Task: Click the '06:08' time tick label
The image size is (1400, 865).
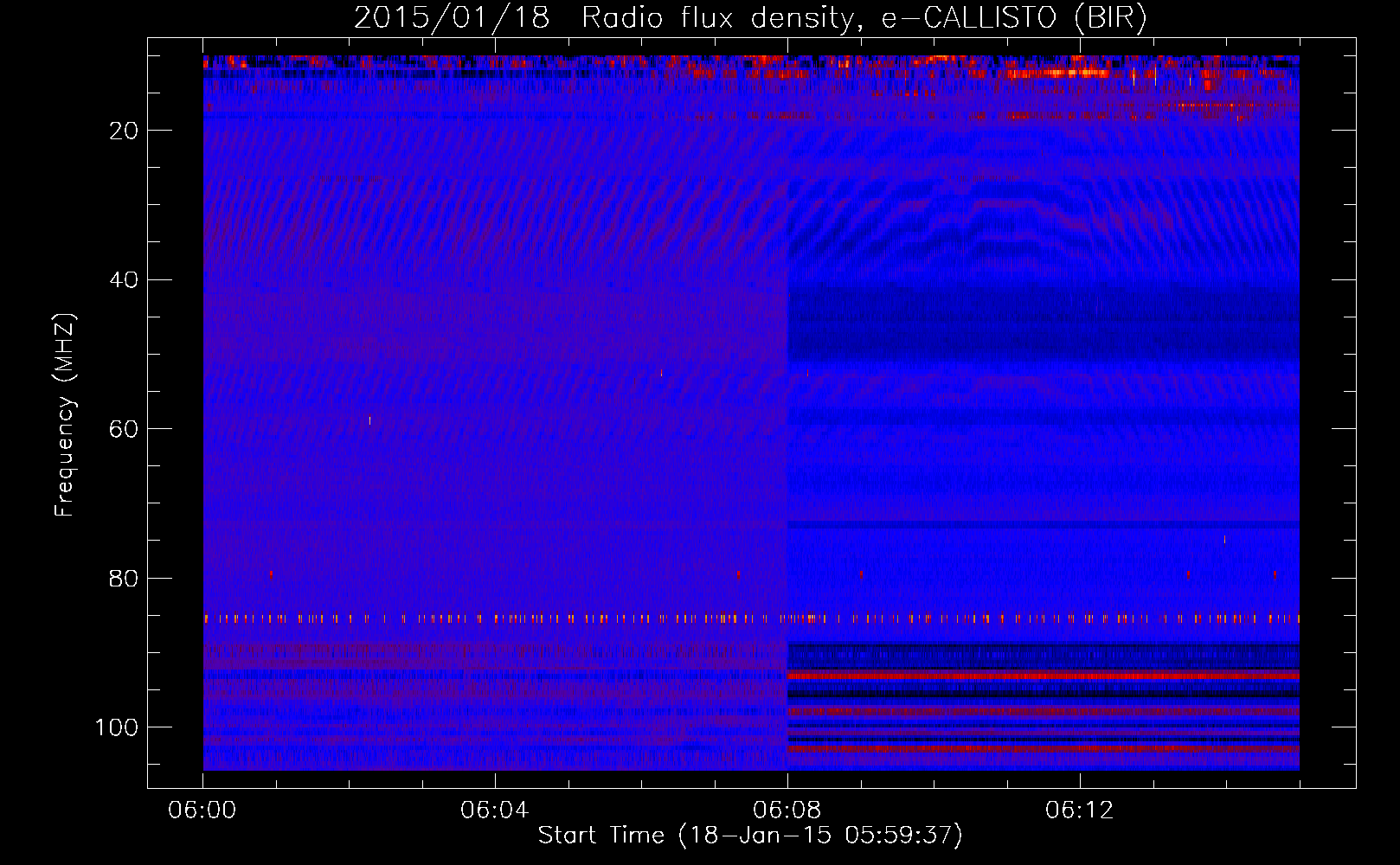Action: pyautogui.click(x=787, y=811)
